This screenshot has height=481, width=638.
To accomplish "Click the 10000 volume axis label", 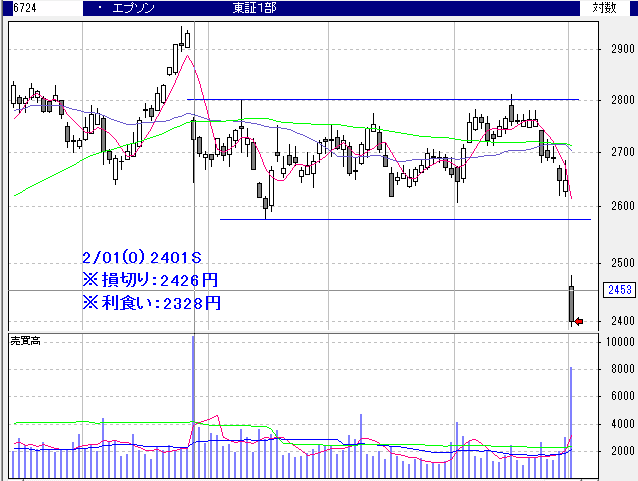I will point(619,342).
